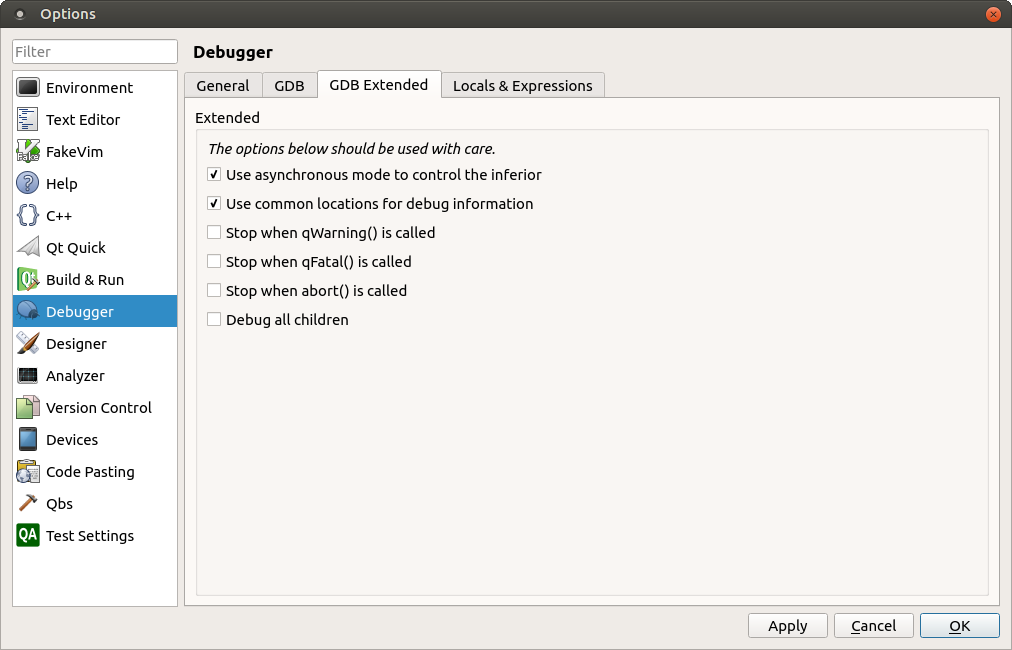Click the Help question mark icon
Viewport: 1012px width, 650px height.
pos(28,183)
